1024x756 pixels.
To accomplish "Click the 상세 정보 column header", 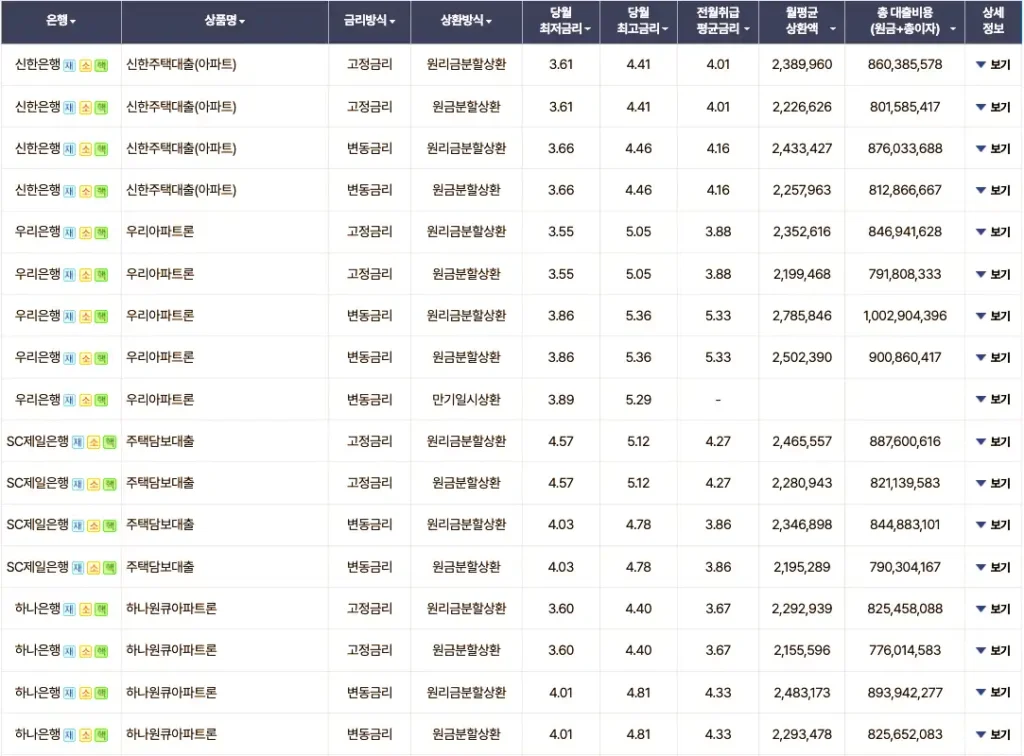I will [x=993, y=21].
